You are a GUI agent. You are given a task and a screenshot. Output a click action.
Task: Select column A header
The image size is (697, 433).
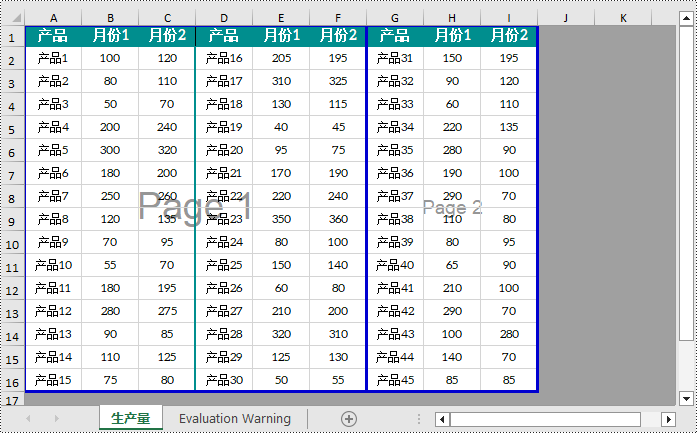(53, 18)
